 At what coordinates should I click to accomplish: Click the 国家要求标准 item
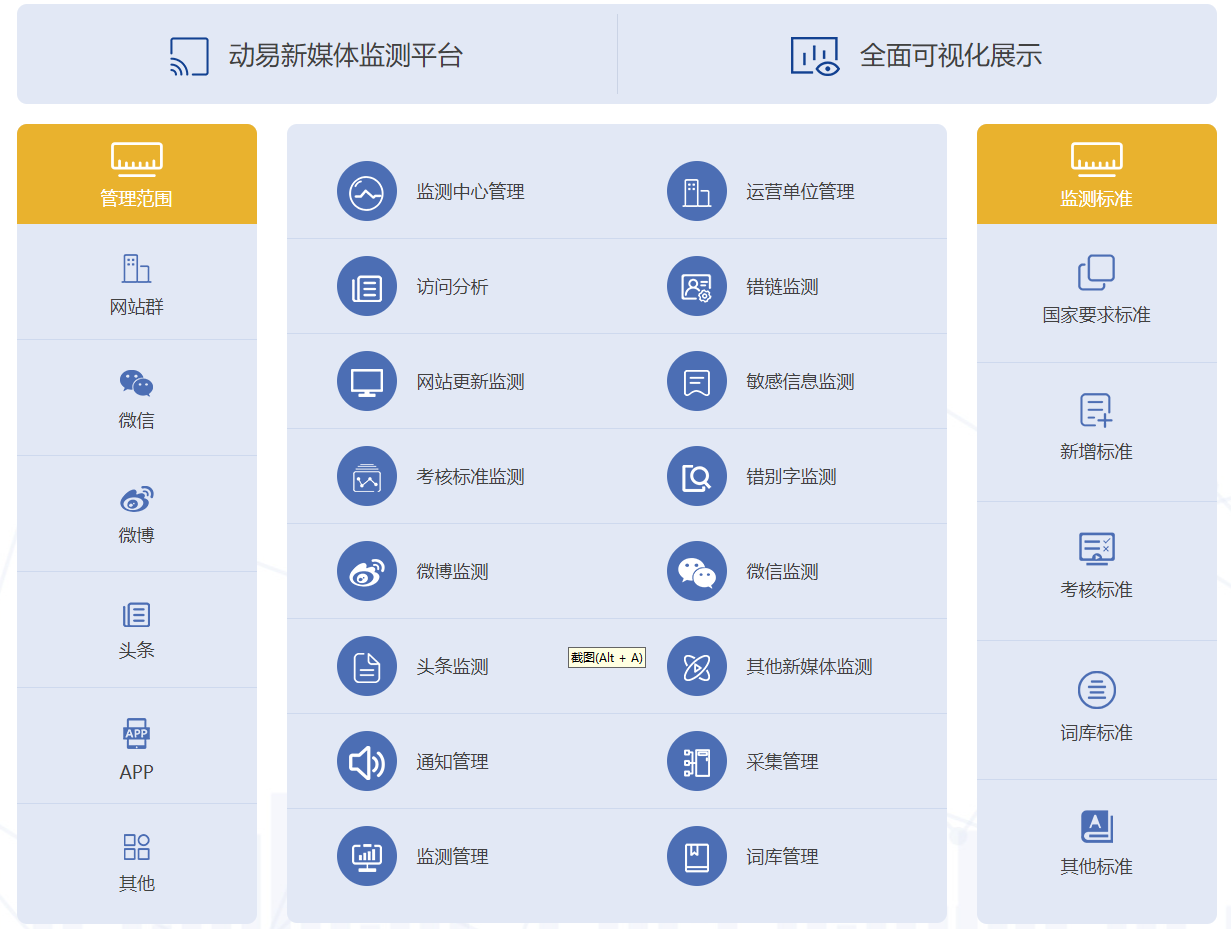click(x=1096, y=291)
